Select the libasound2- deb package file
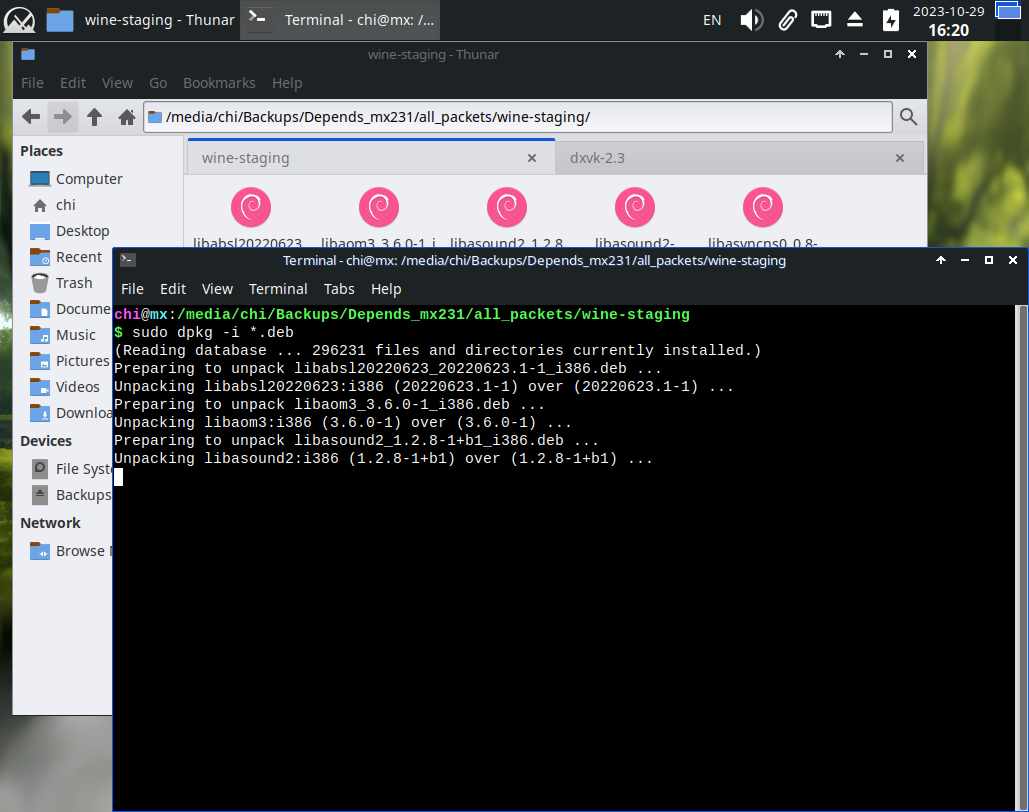 tap(635, 217)
